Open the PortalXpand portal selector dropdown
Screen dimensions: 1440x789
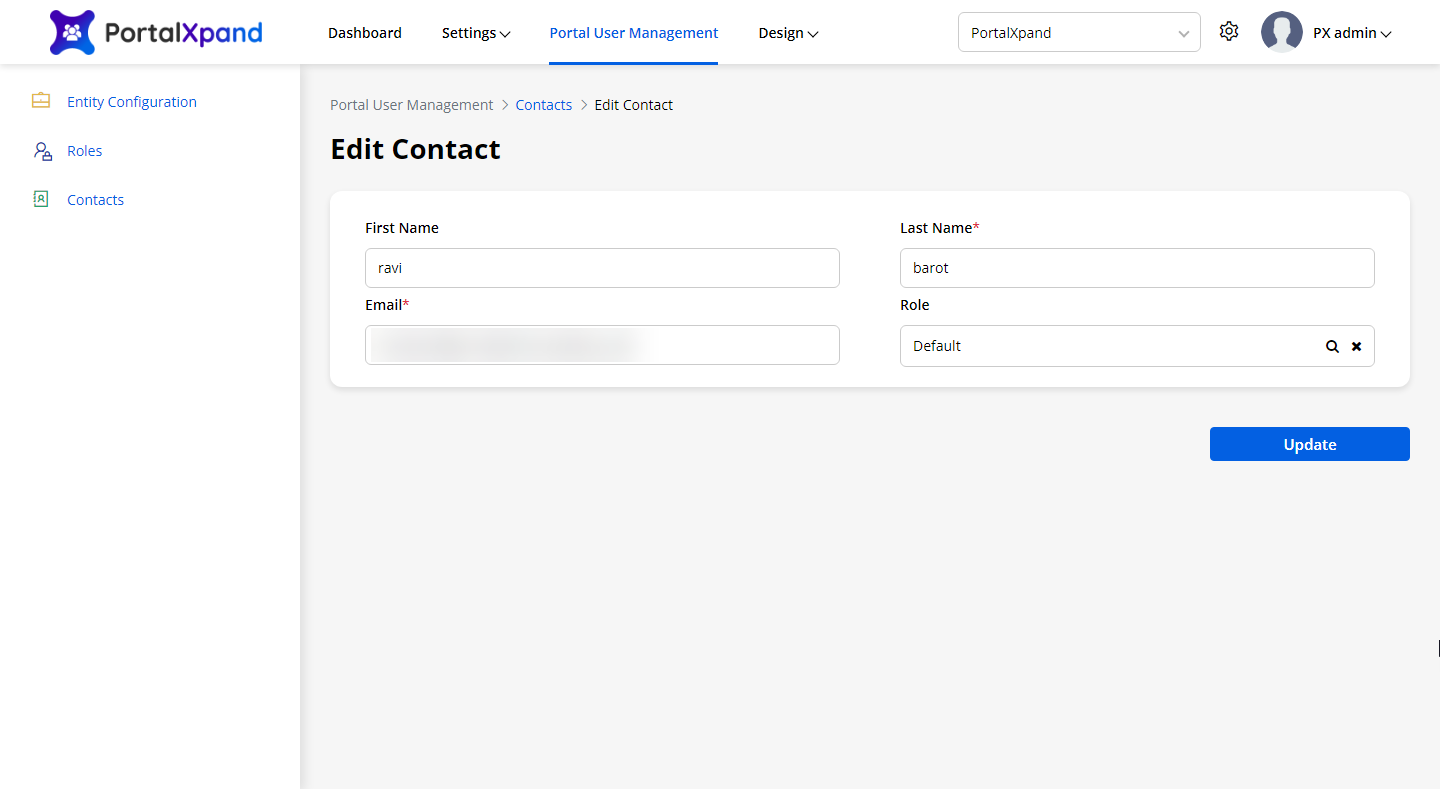coord(1078,33)
